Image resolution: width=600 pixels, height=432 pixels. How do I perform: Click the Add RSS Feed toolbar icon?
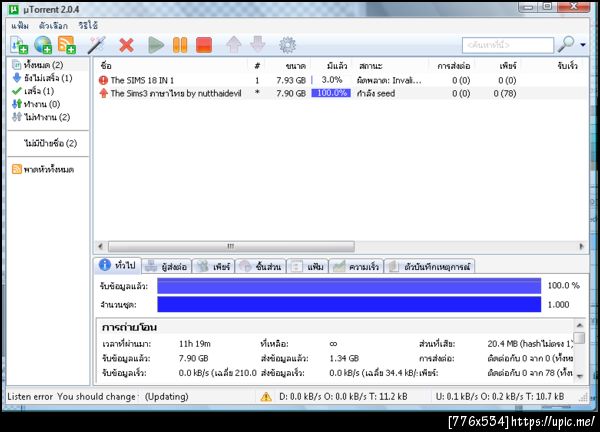(67, 45)
